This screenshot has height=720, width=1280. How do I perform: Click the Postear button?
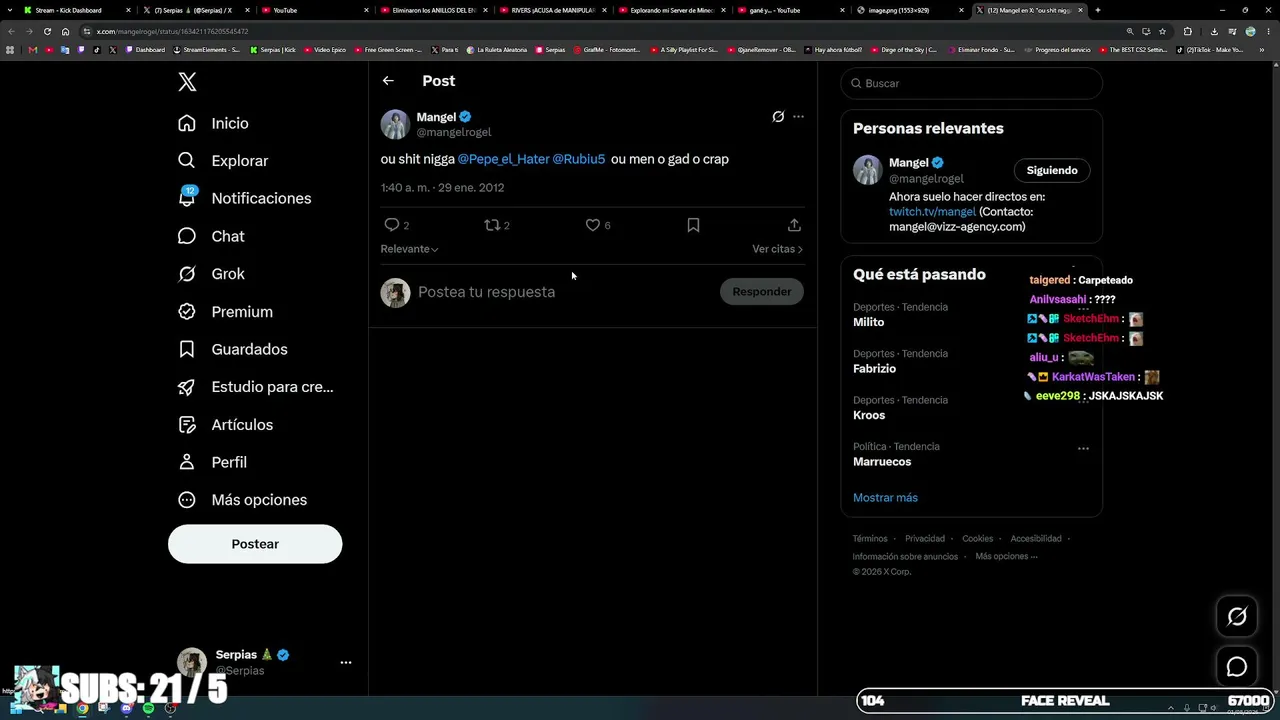pos(255,544)
